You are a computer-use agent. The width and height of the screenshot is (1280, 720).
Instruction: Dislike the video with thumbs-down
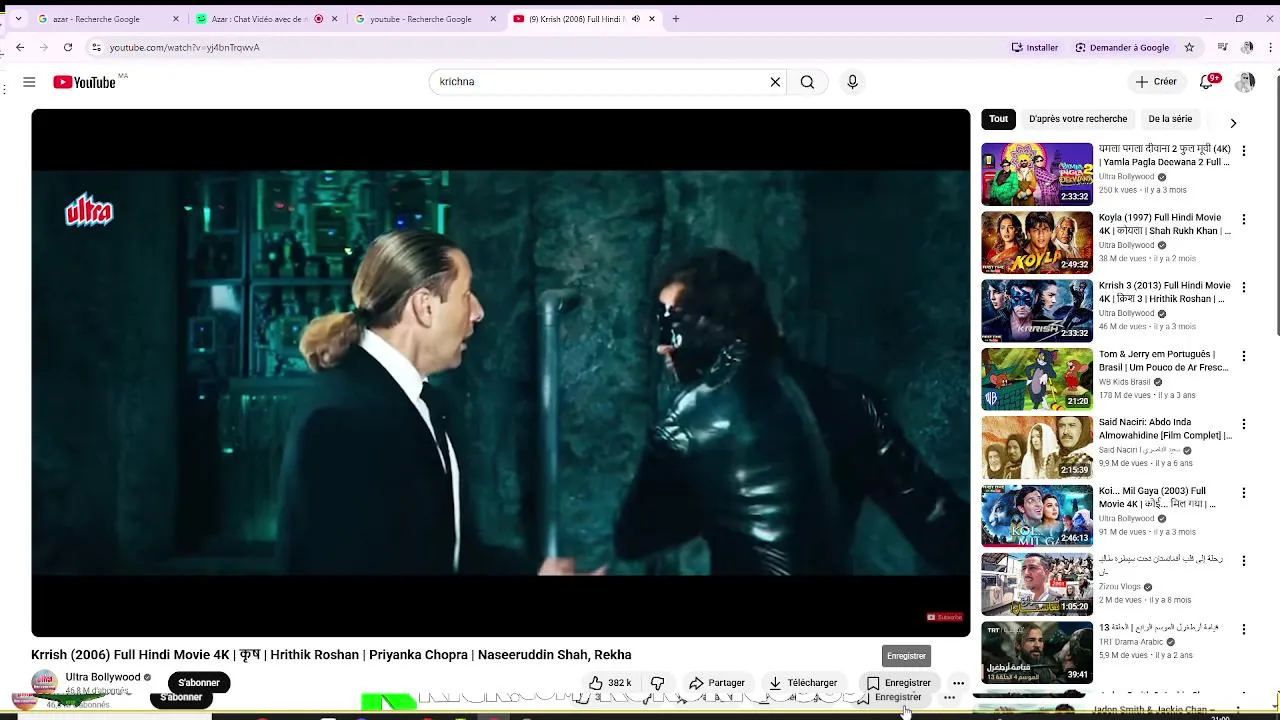(657, 683)
